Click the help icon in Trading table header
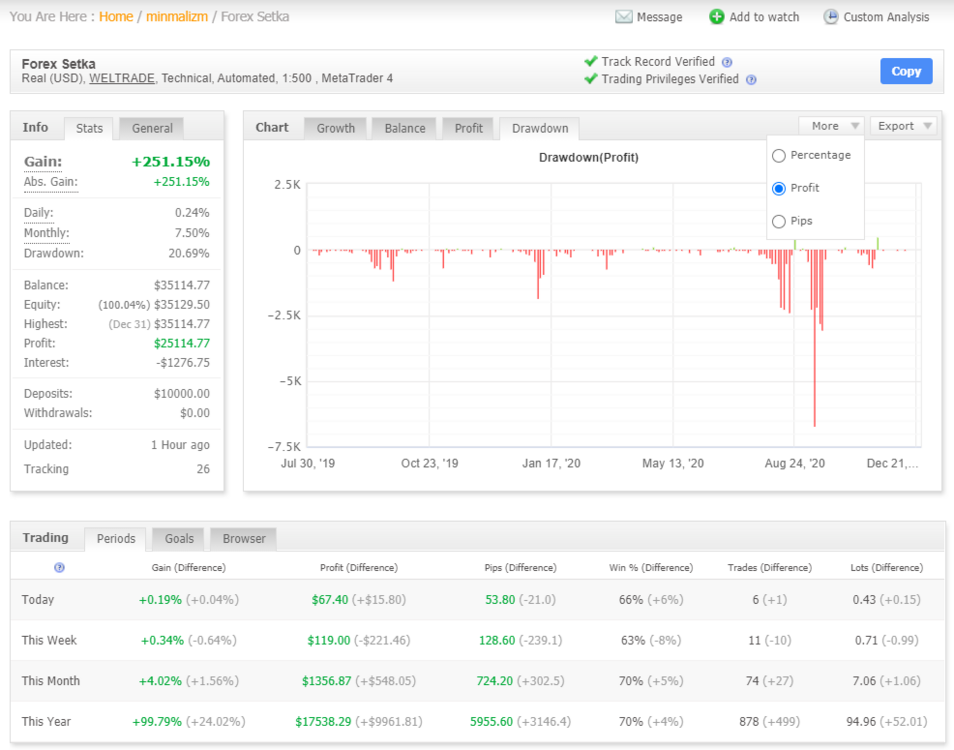 coord(59,568)
